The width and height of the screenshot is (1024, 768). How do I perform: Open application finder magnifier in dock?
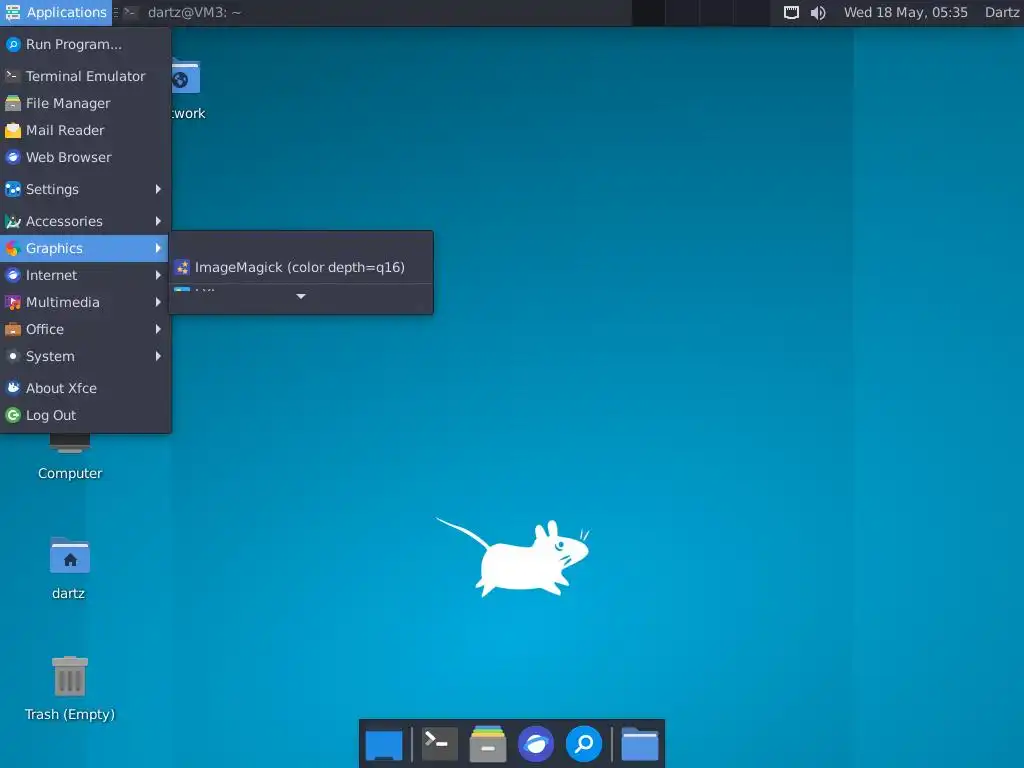pos(584,744)
